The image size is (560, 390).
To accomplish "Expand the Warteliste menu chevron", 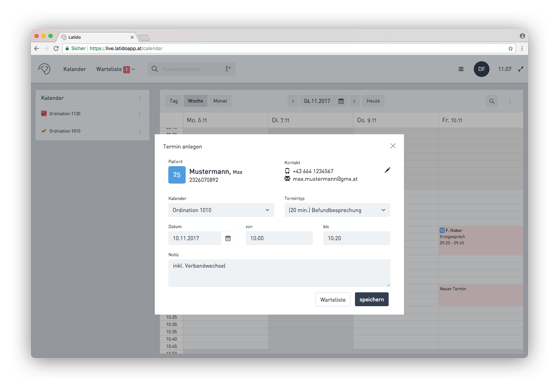I will 134,69.
